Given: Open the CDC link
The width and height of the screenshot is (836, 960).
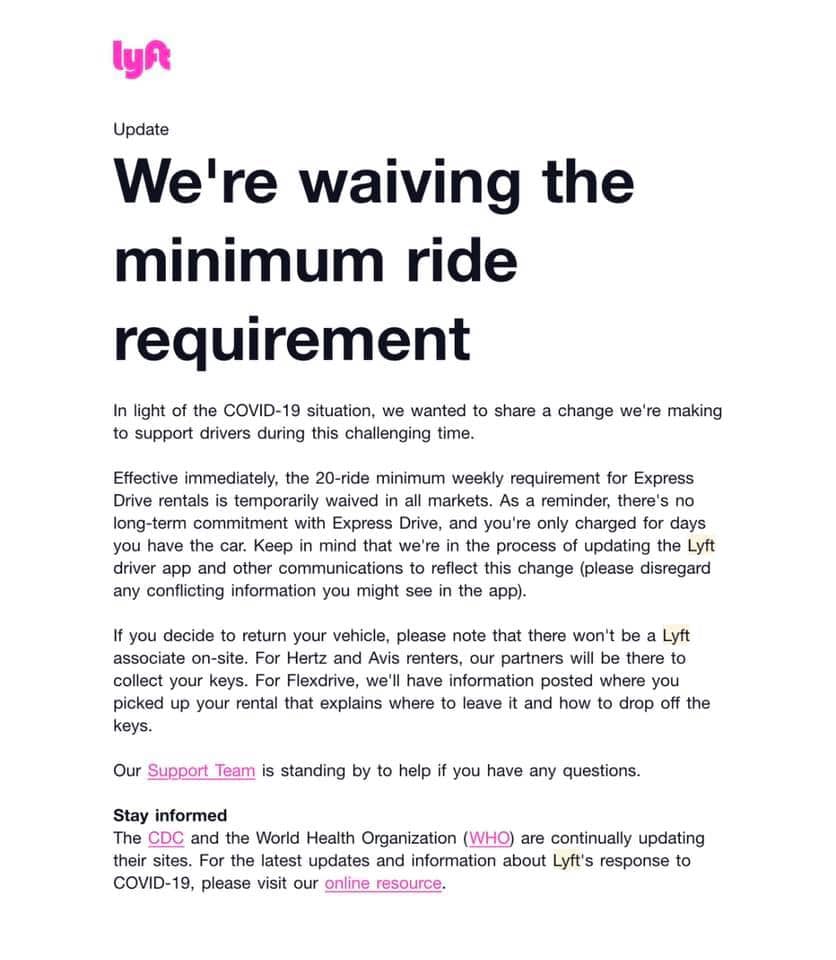Looking at the screenshot, I should 166,838.
